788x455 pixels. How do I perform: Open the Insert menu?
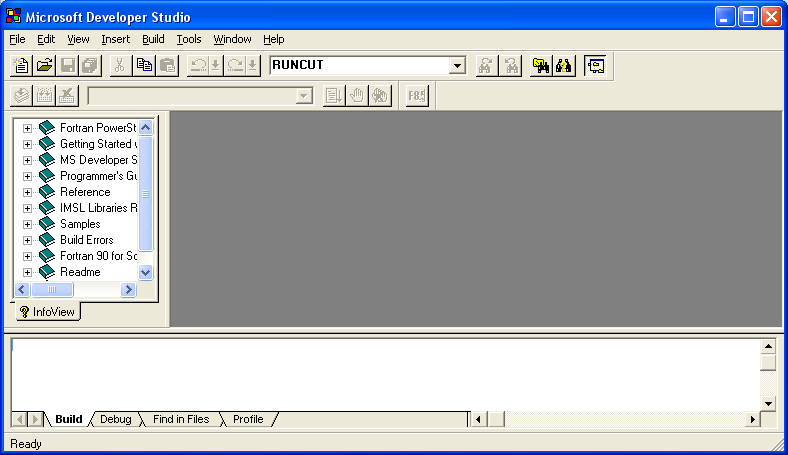coord(116,39)
